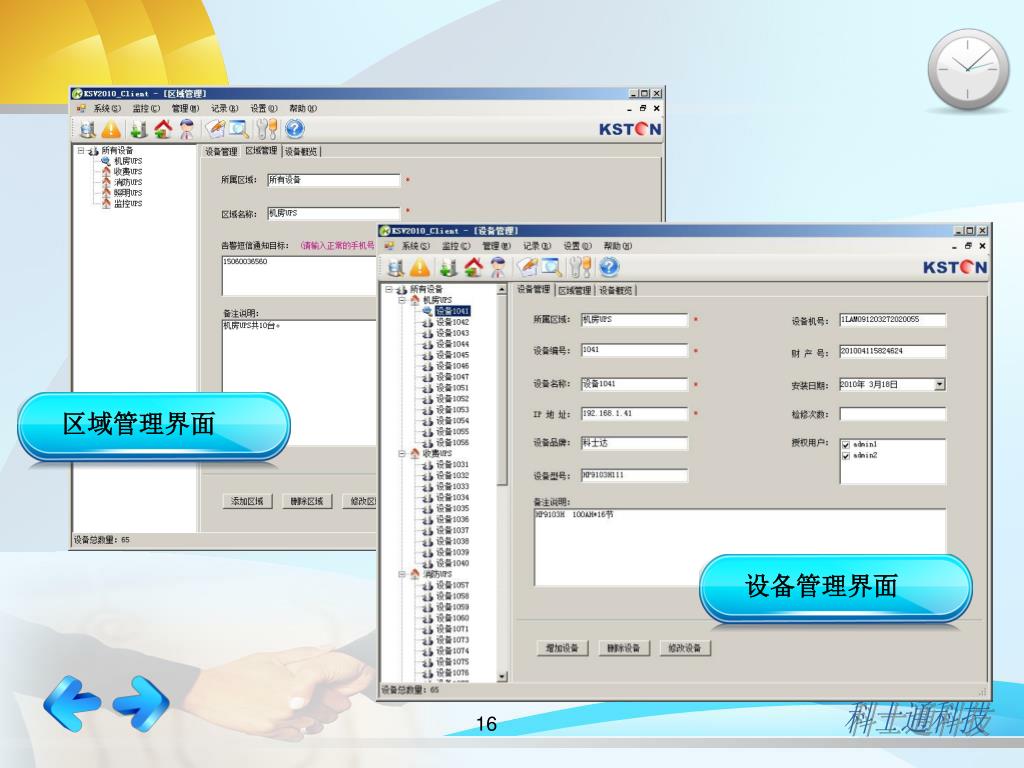Click the 删除设备 button
This screenshot has width=1024, height=768.
(624, 648)
